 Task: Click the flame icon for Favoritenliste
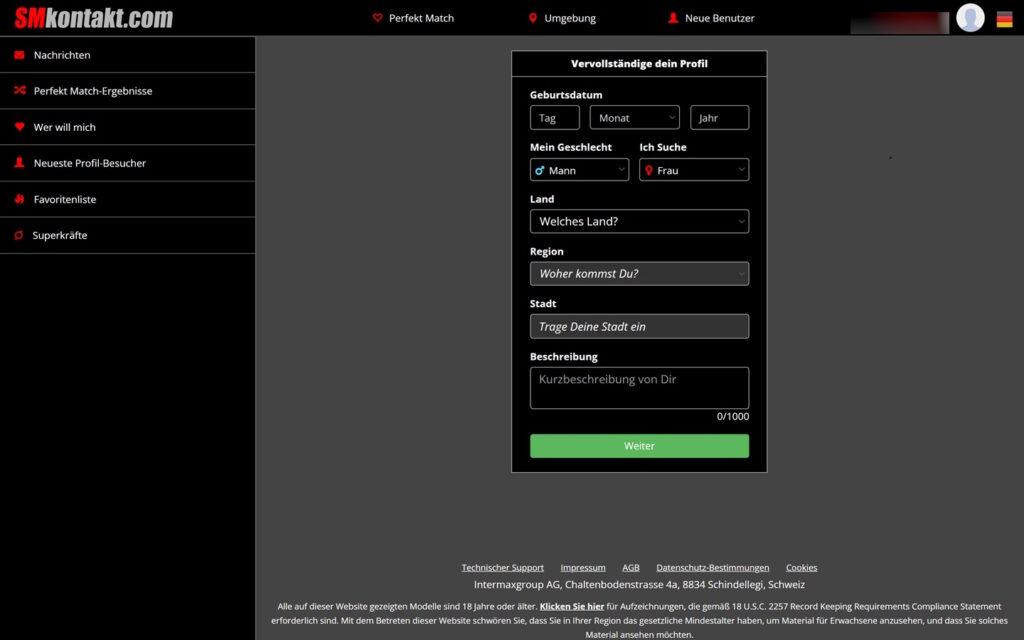pyautogui.click(x=20, y=199)
